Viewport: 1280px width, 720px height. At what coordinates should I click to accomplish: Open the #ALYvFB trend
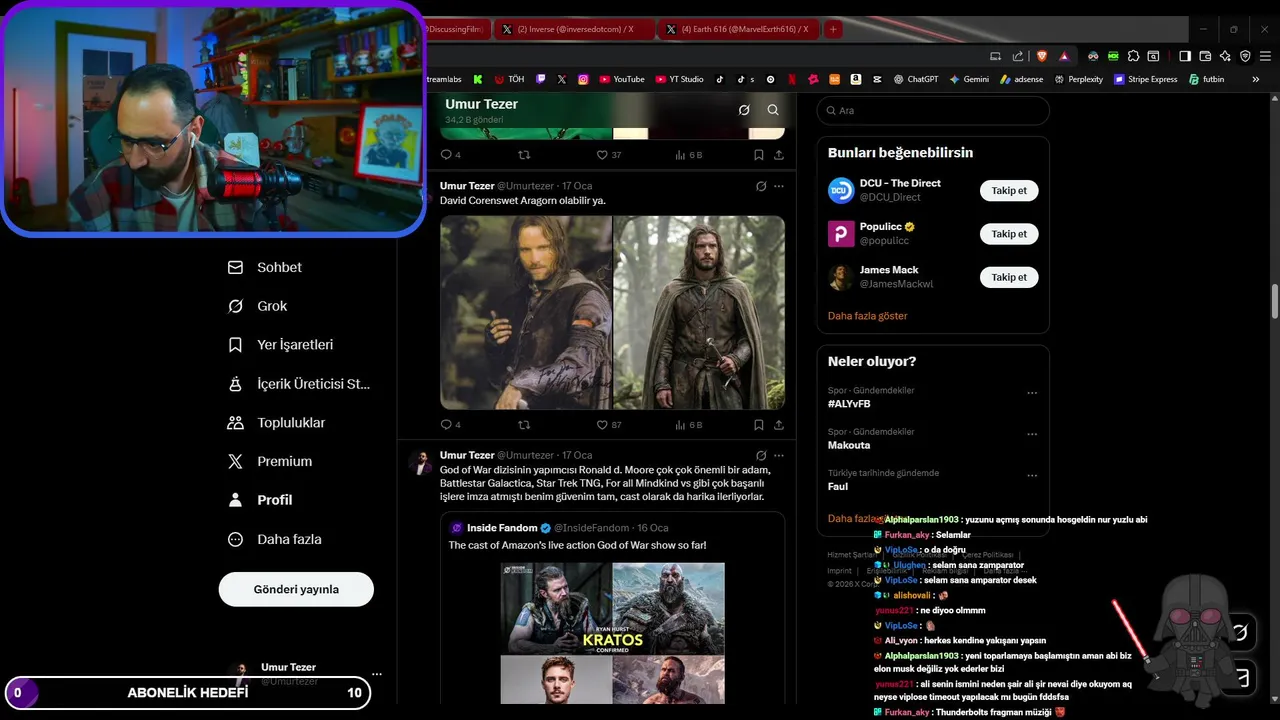849,404
